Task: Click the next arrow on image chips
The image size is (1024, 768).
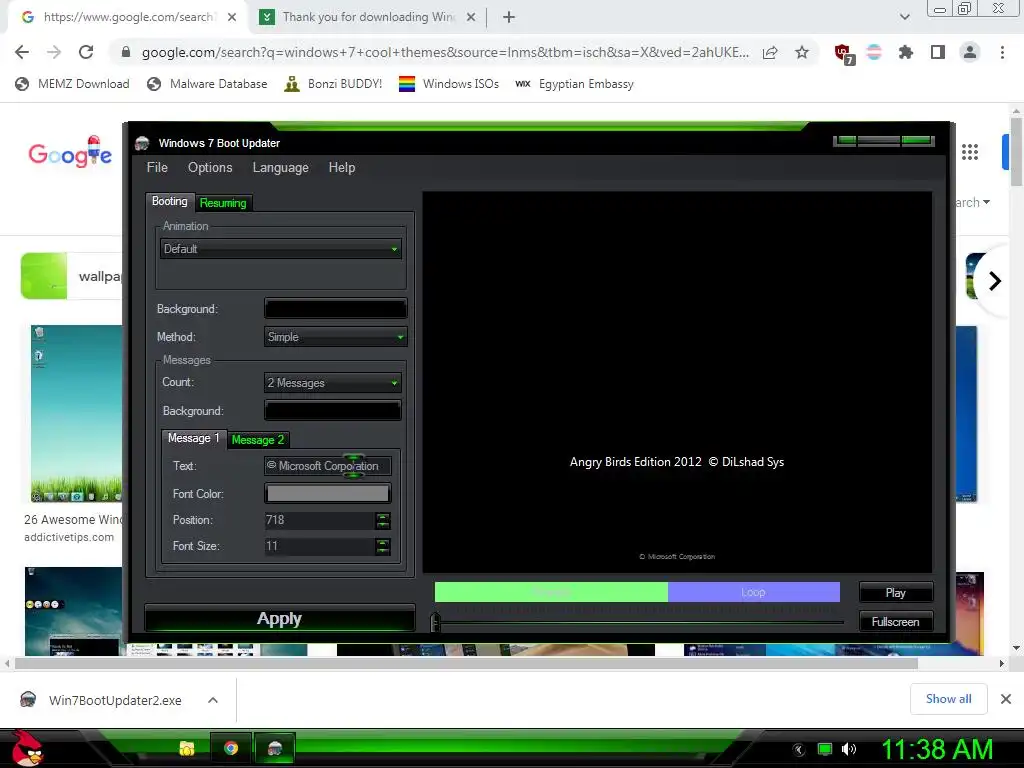Action: 995,281
